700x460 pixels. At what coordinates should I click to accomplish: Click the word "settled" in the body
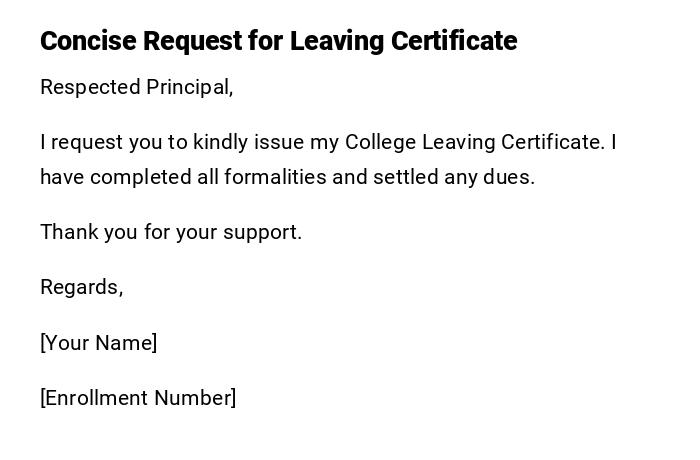point(406,177)
